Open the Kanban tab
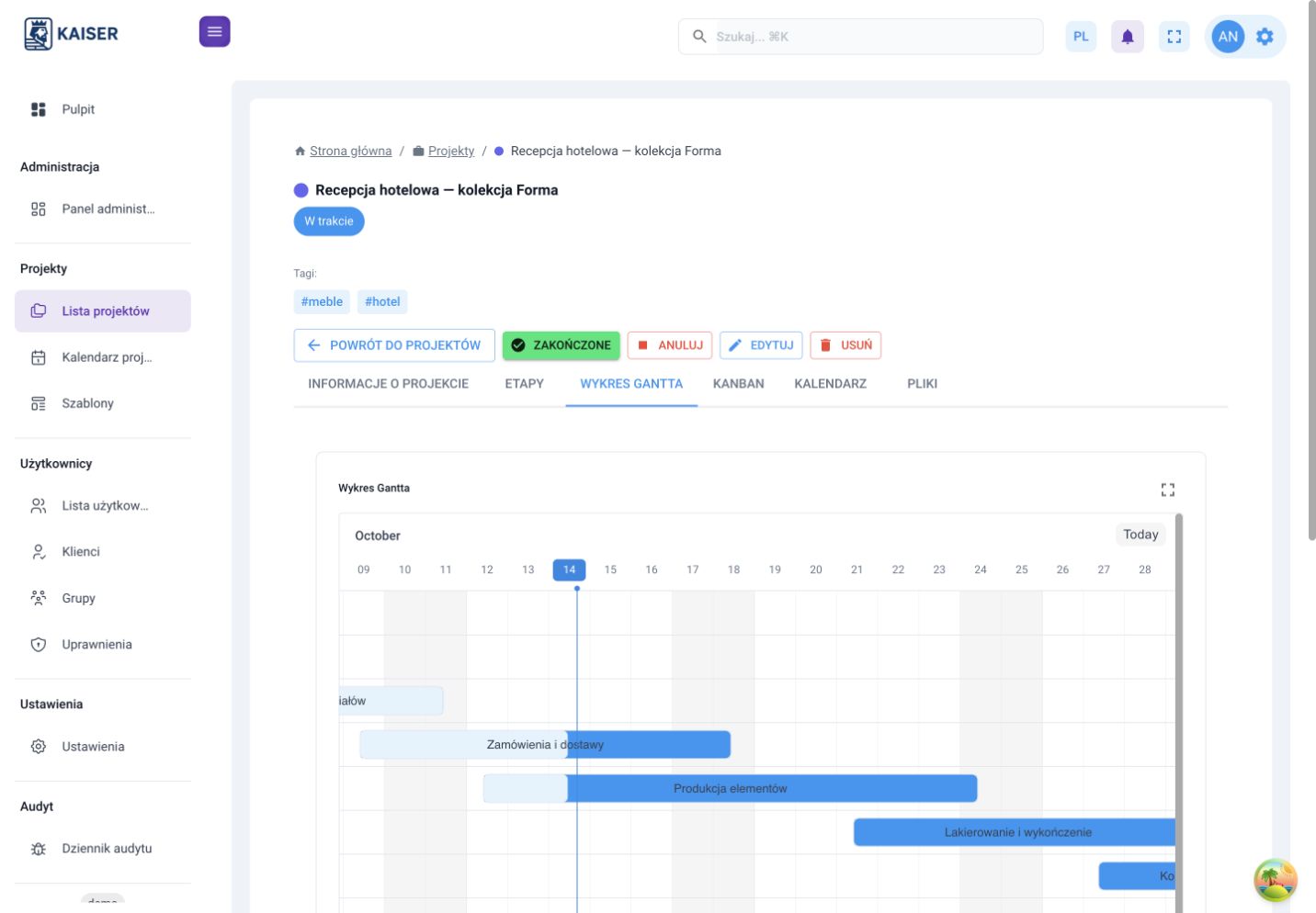Image resolution: width=1316 pixels, height=913 pixels. tap(738, 384)
